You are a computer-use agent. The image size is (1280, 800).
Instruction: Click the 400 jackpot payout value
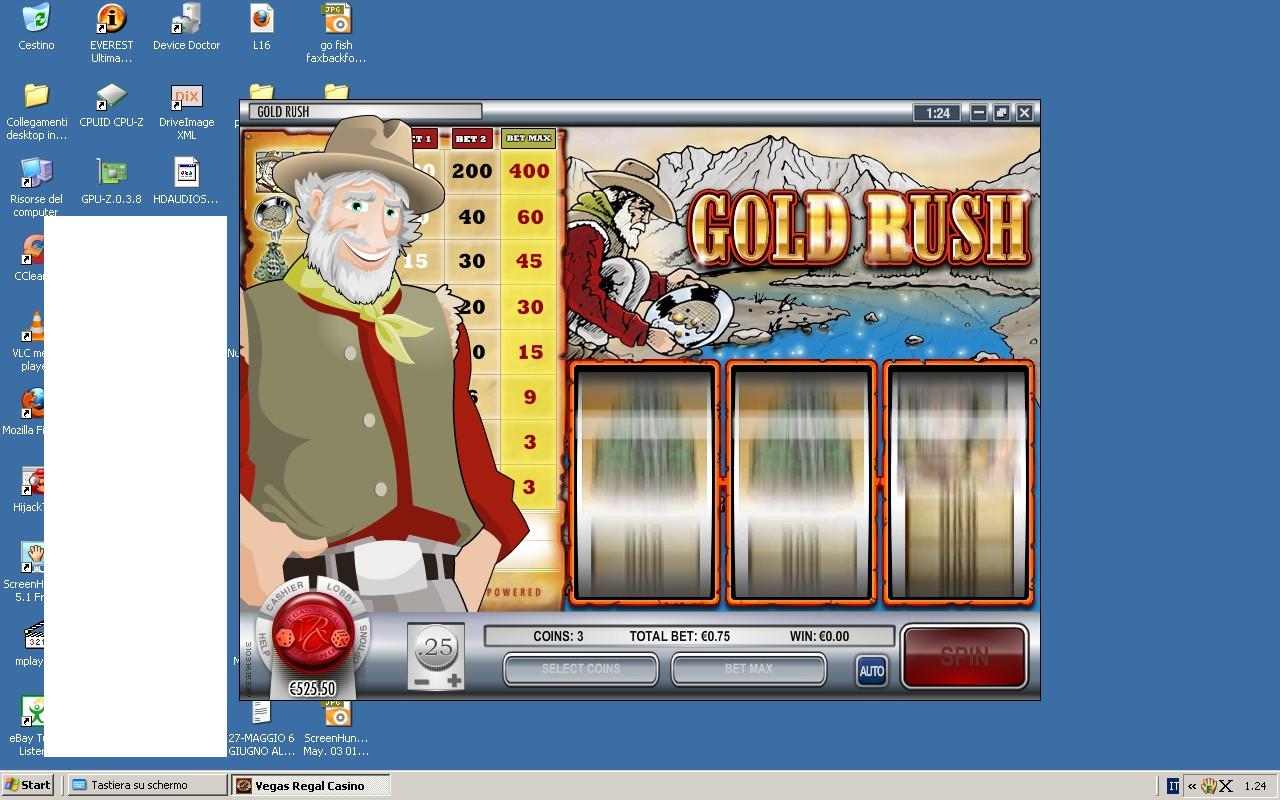[529, 171]
